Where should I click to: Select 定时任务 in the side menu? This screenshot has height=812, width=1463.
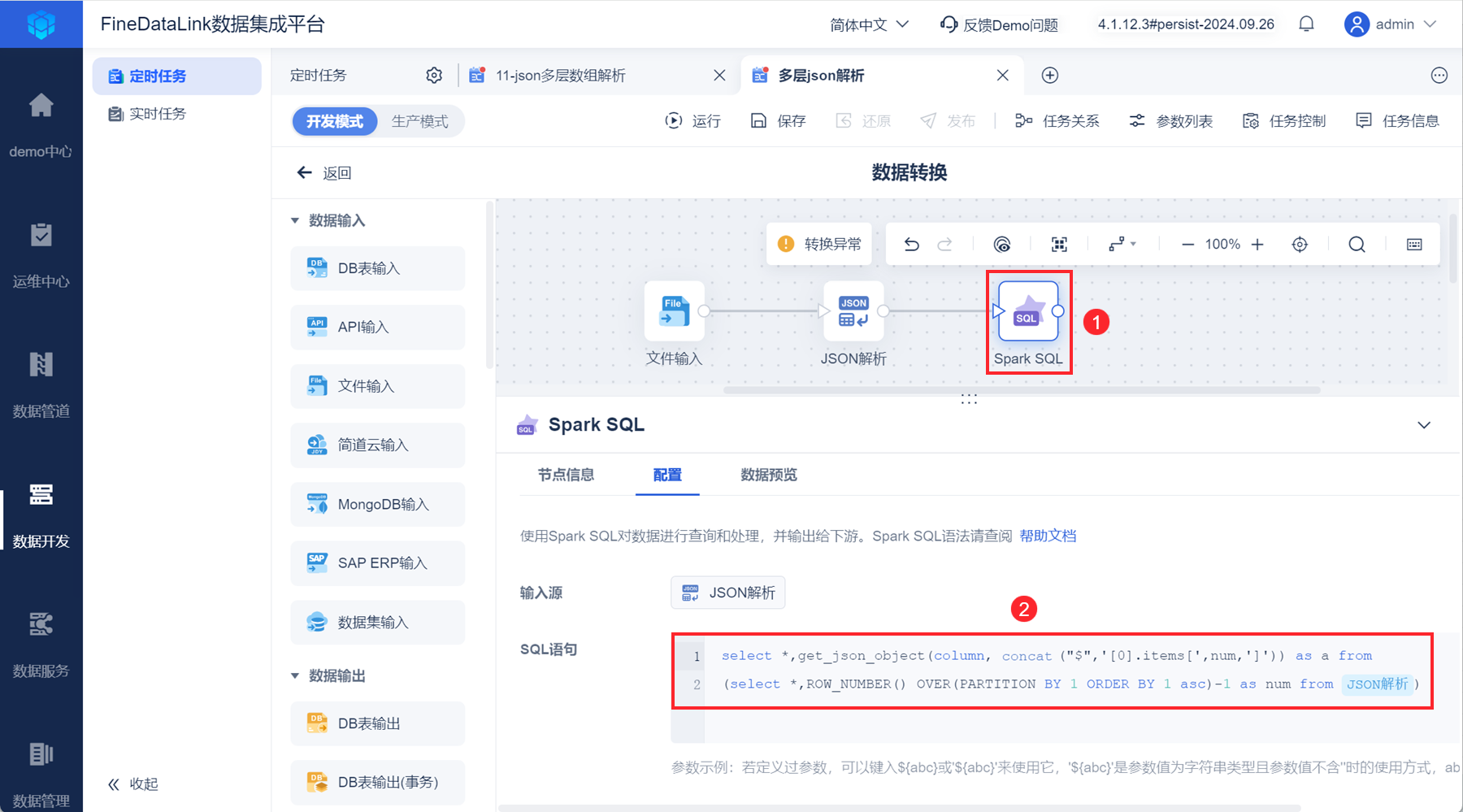[x=177, y=76]
